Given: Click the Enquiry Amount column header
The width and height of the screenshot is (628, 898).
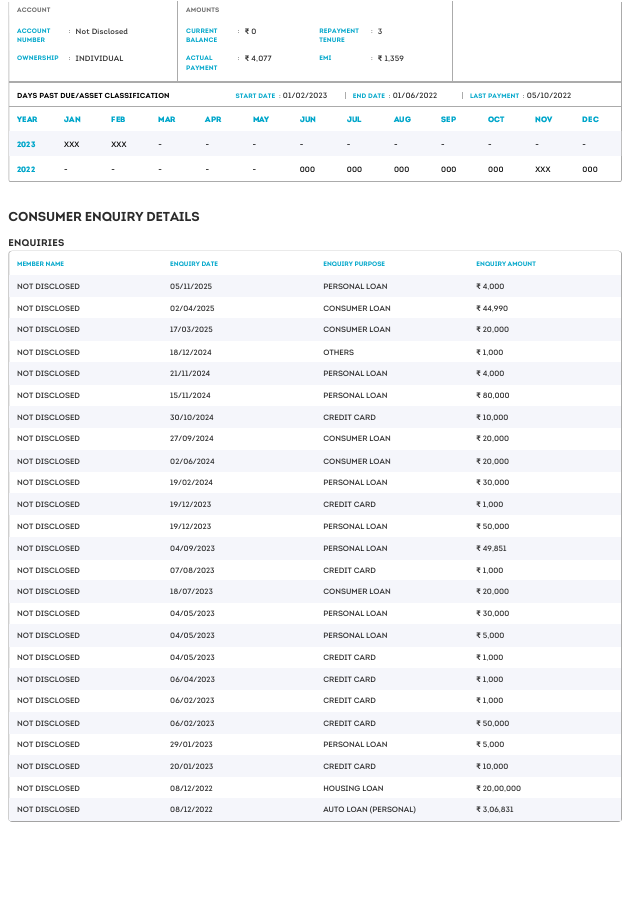Looking at the screenshot, I should point(505,264).
